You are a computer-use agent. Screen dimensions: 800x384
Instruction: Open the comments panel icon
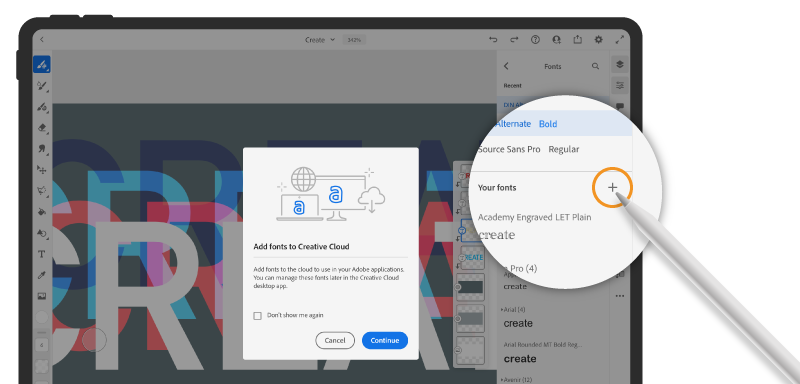pos(620,107)
